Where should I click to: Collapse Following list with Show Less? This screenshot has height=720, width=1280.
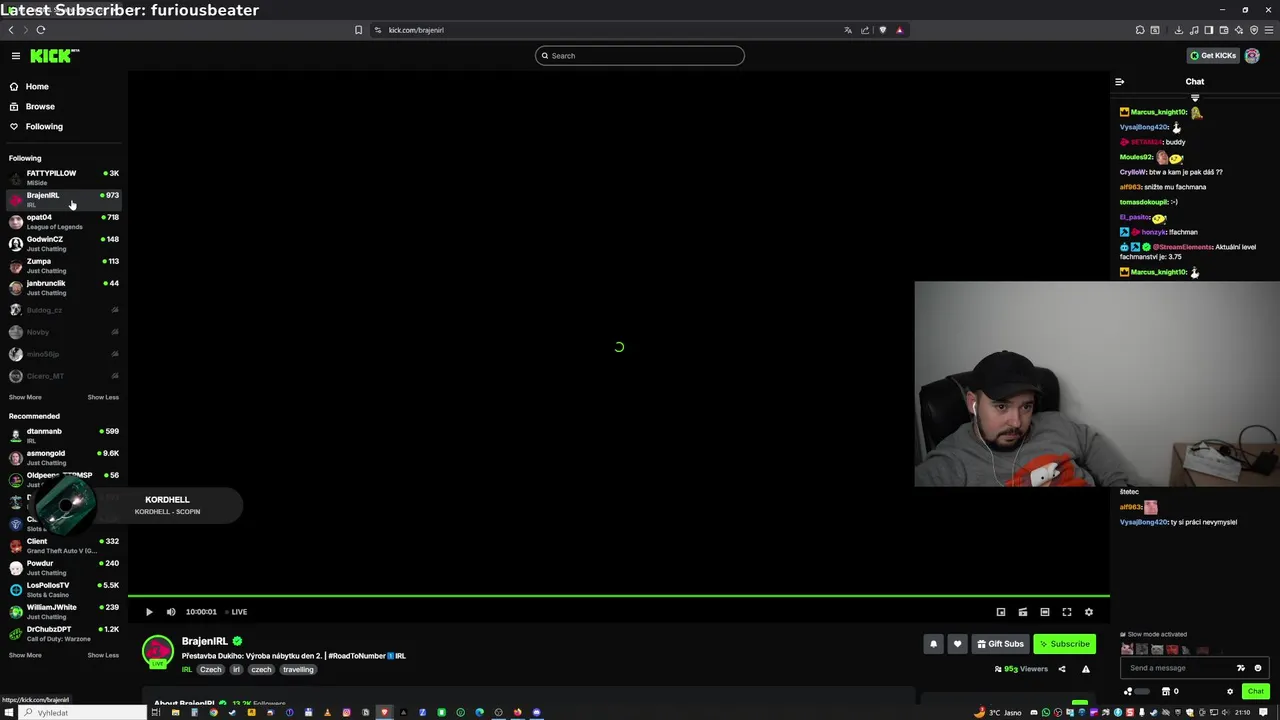pyautogui.click(x=103, y=397)
